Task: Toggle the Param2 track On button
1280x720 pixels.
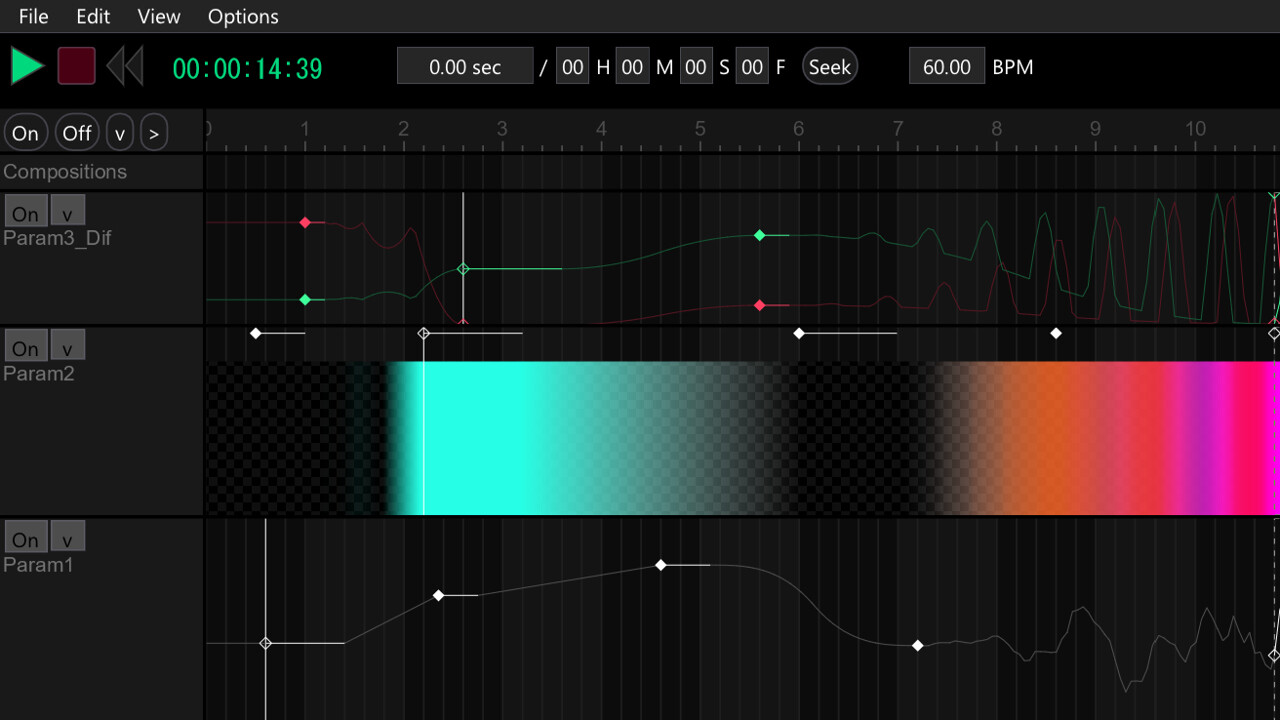Action: coord(25,347)
